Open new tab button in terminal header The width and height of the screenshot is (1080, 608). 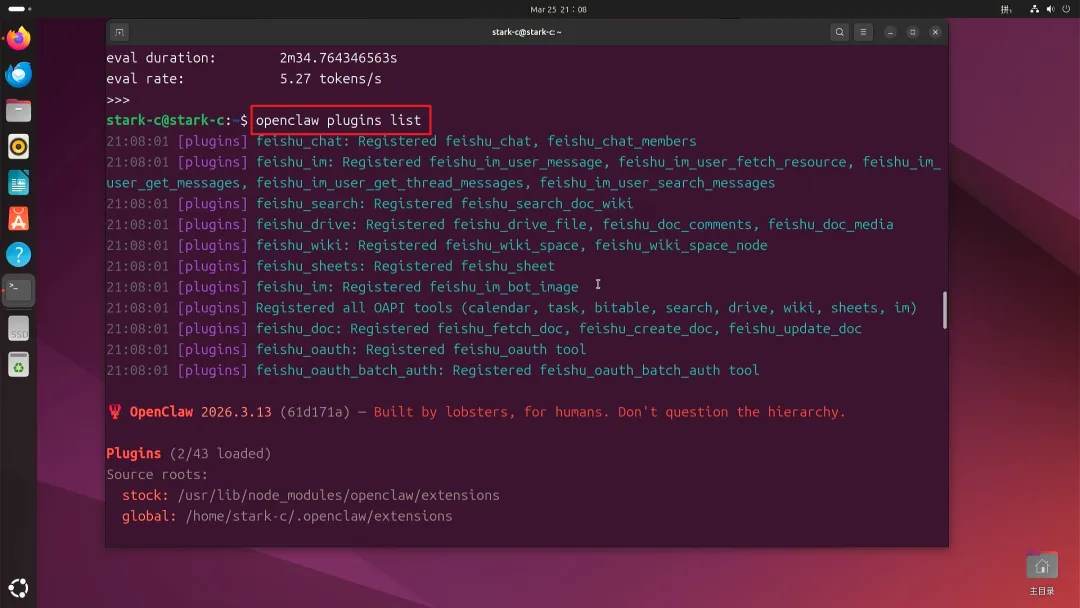(x=119, y=32)
